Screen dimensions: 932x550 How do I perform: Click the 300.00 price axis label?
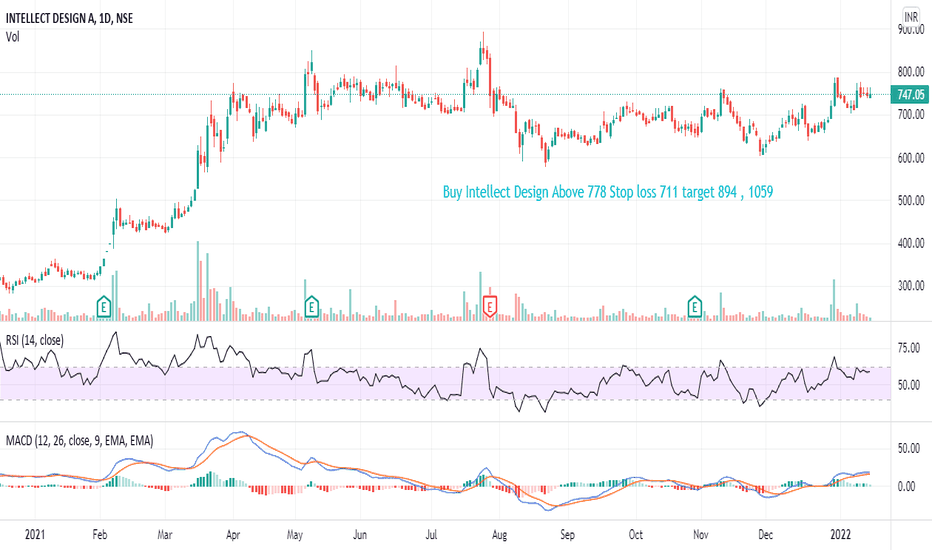coord(911,286)
